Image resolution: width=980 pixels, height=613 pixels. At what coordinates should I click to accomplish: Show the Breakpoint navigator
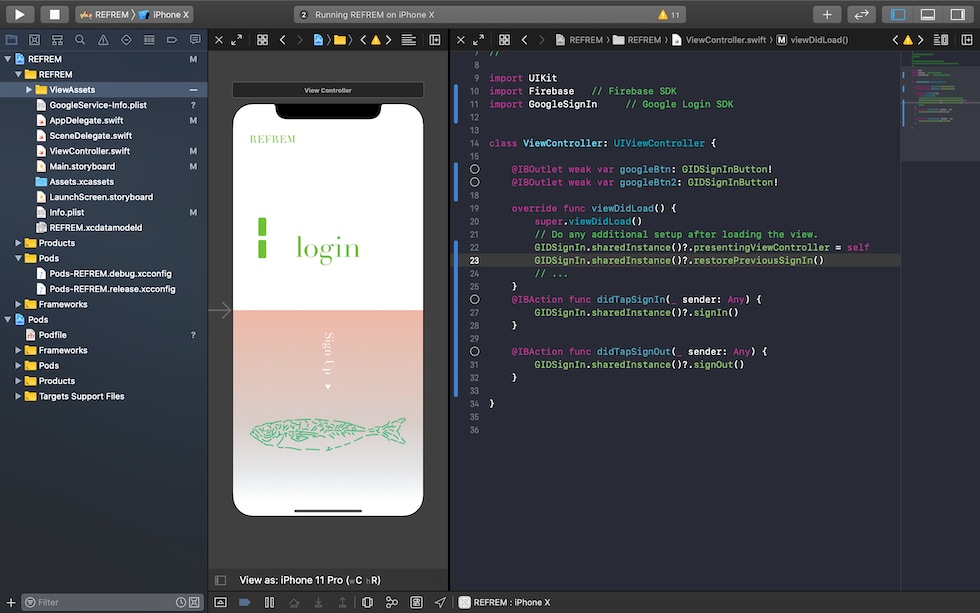click(x=172, y=40)
